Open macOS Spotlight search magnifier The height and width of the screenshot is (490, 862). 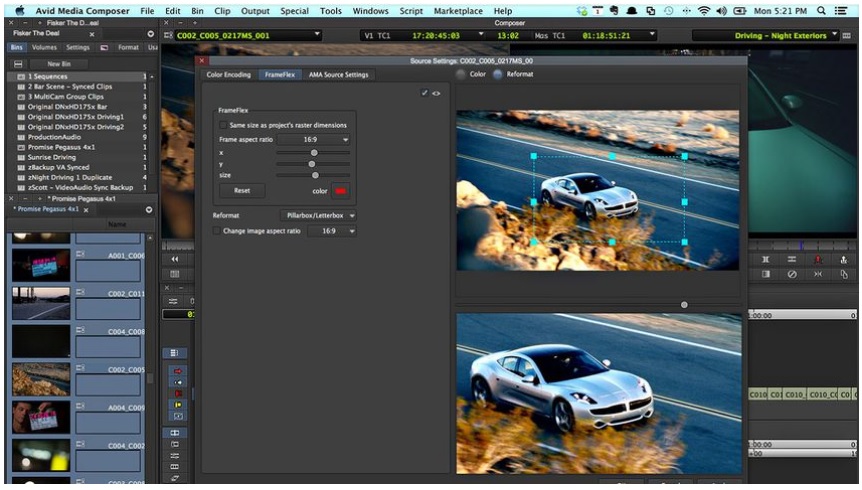821,10
